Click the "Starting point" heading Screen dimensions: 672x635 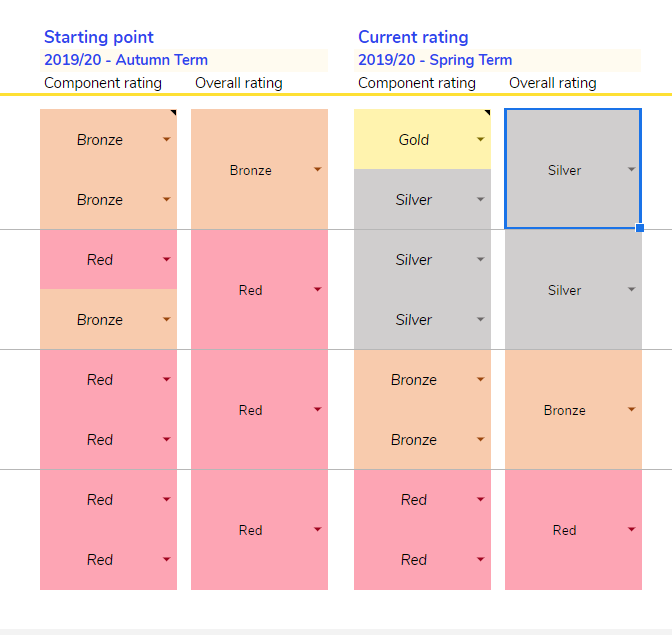pos(99,38)
